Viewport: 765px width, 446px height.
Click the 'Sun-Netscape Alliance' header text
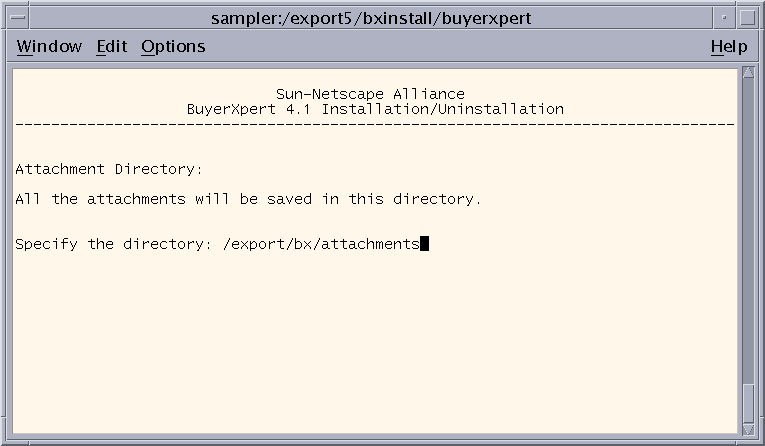tap(370, 94)
